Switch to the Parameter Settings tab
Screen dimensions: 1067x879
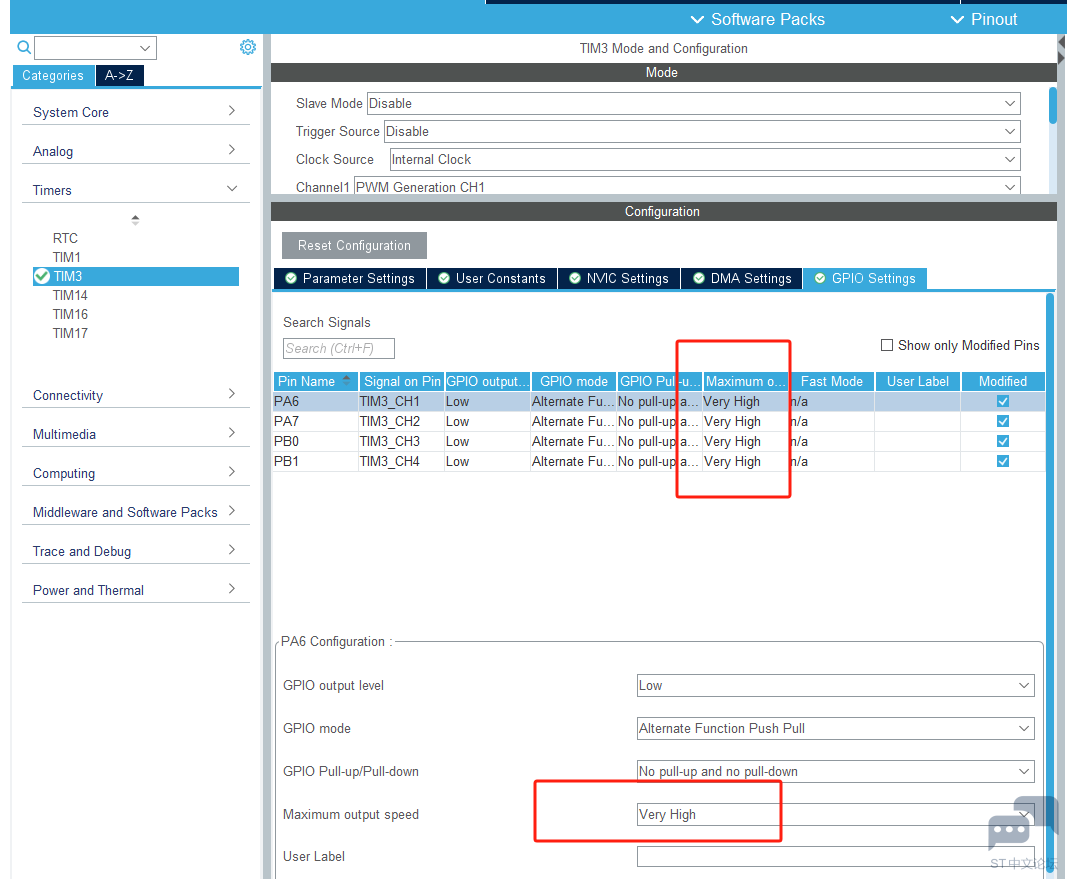(x=350, y=278)
